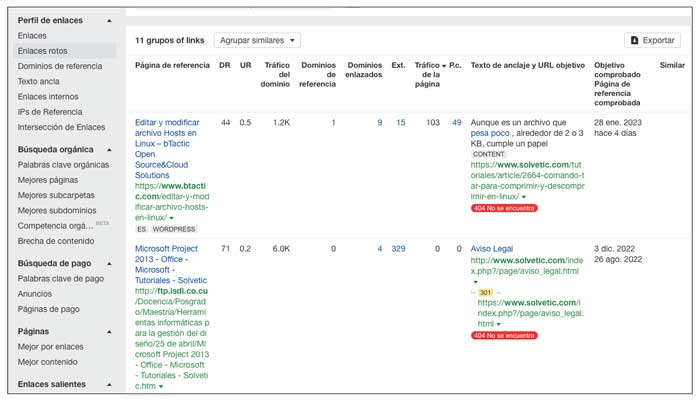Sort by Tráfico de la página column
The height and width of the screenshot is (402, 700).
[426, 73]
